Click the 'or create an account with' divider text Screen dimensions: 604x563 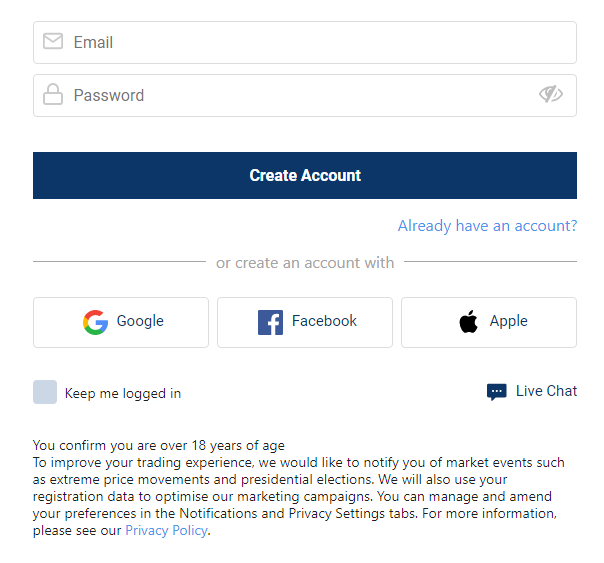click(x=305, y=263)
